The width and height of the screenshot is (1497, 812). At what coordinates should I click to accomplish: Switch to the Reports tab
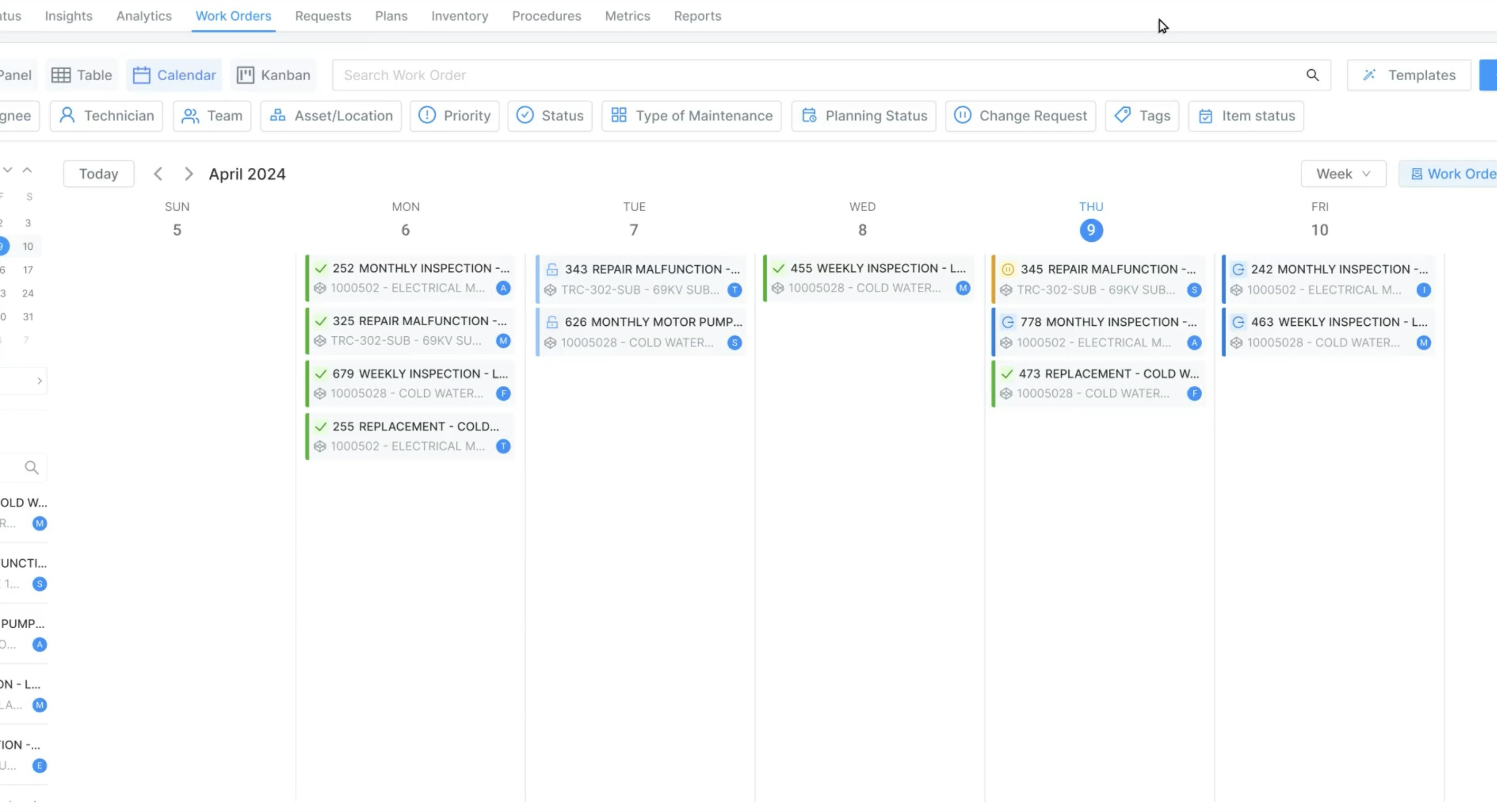pos(697,16)
